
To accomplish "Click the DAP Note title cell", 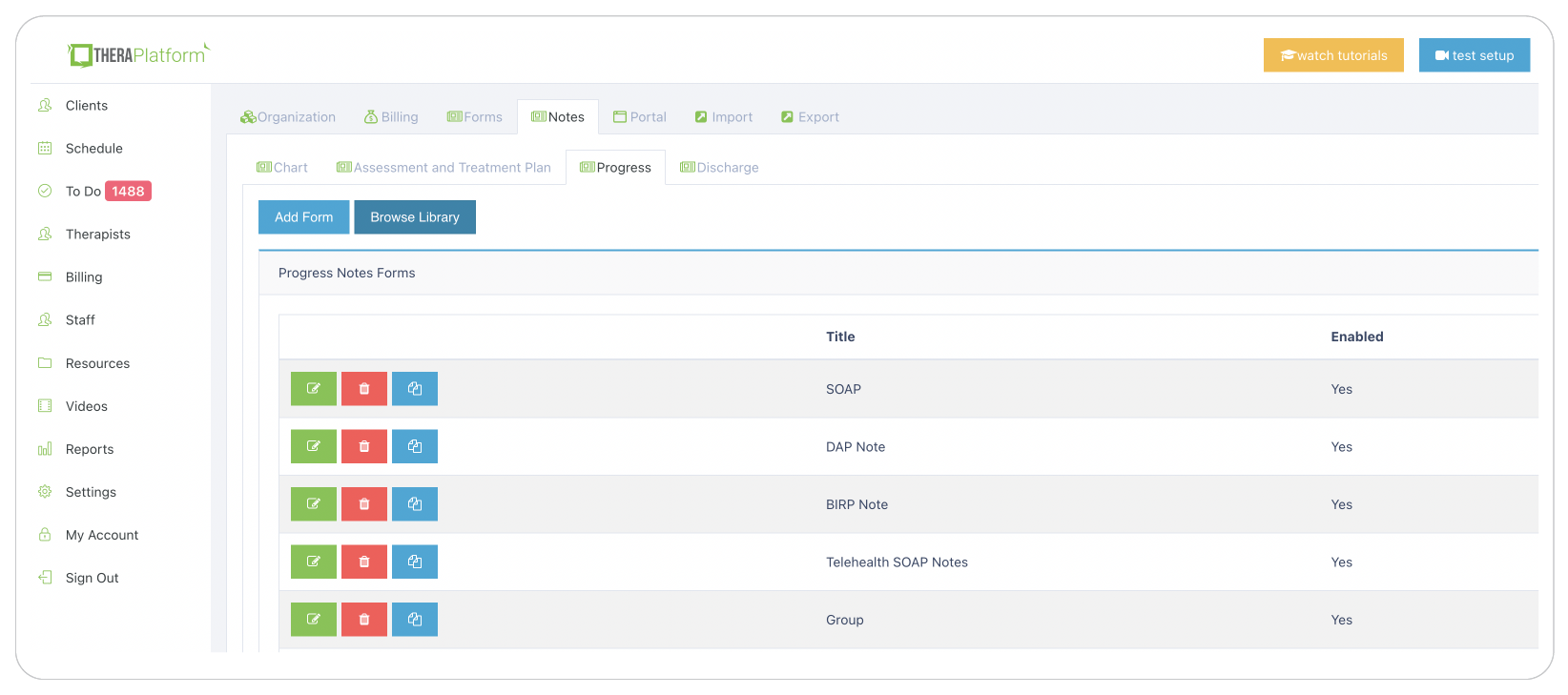I will [x=856, y=447].
